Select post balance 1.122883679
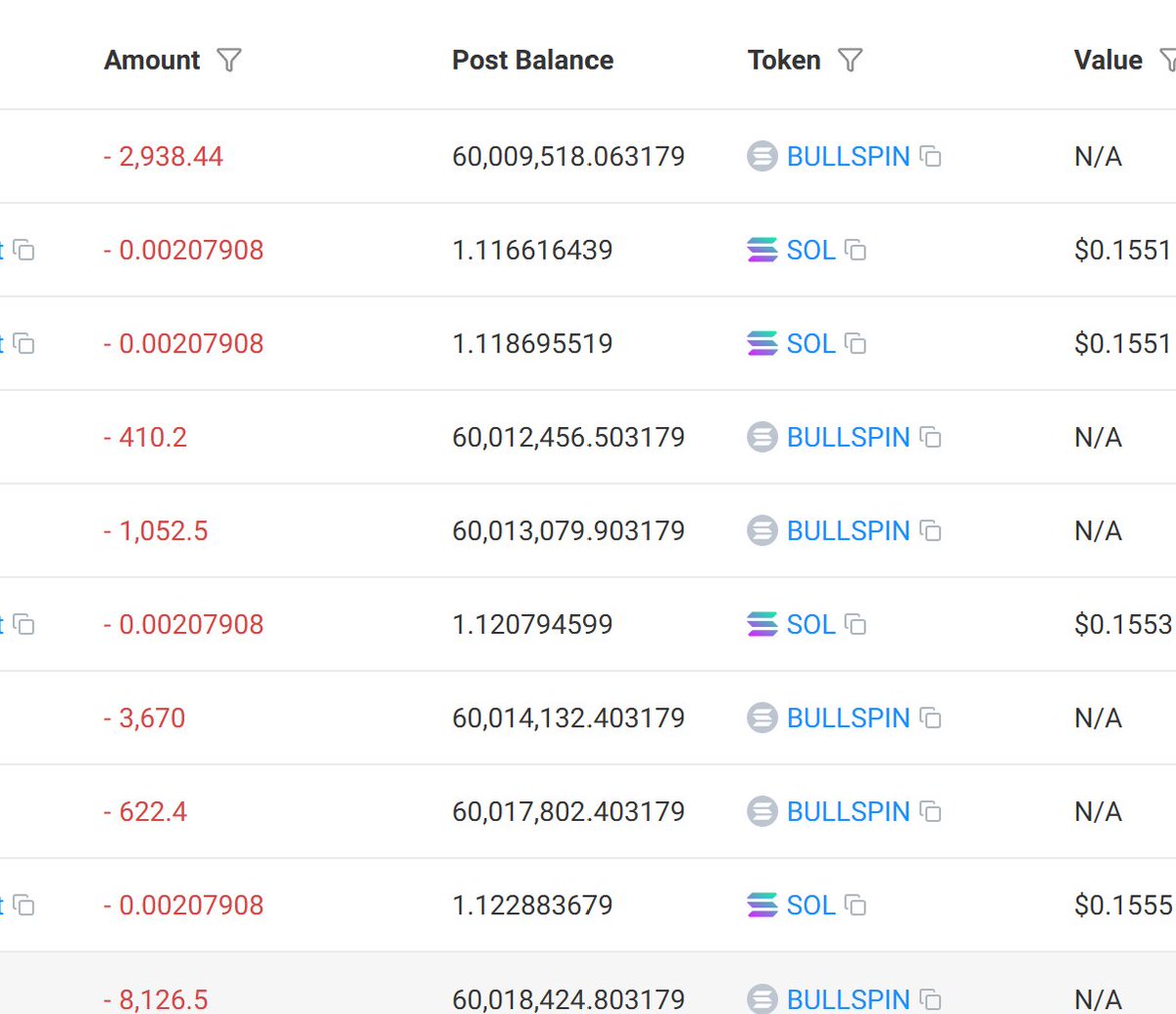 pyautogui.click(x=532, y=906)
